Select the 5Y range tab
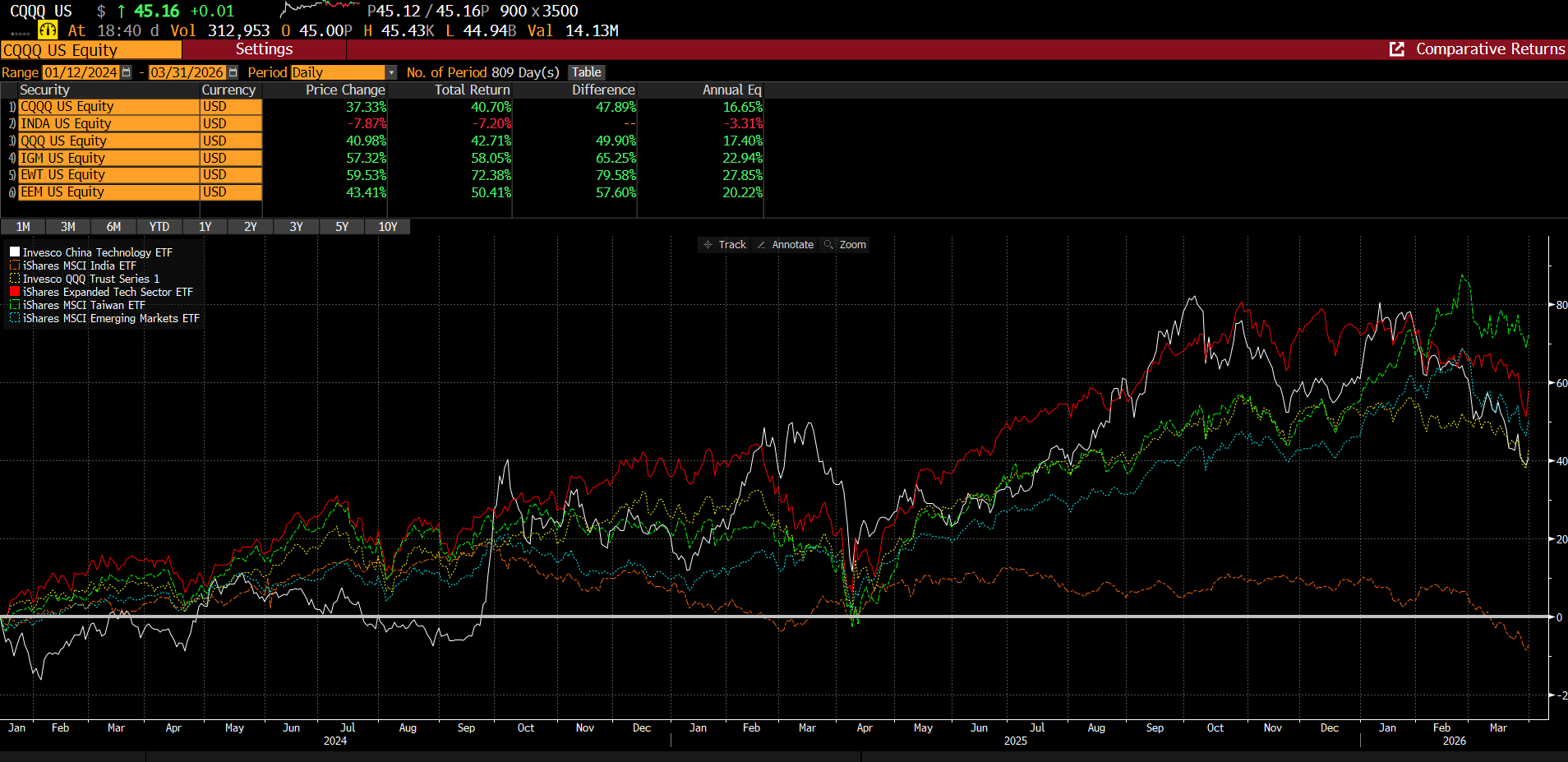 tap(342, 227)
